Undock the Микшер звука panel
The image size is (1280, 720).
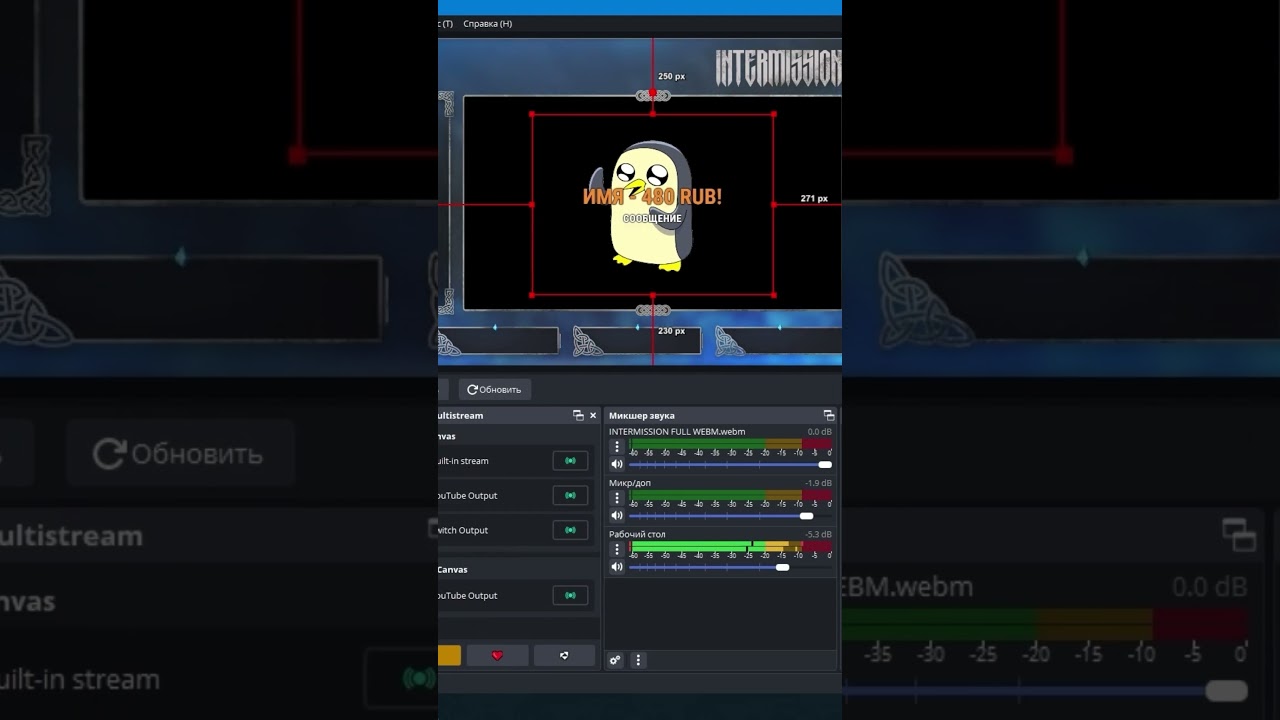(829, 415)
